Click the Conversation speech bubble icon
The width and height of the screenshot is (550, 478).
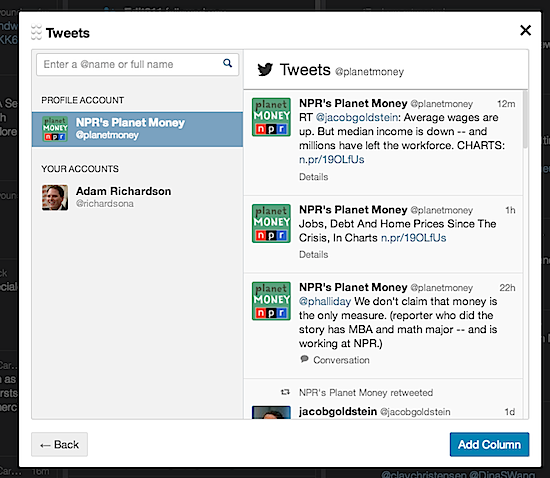click(x=304, y=359)
